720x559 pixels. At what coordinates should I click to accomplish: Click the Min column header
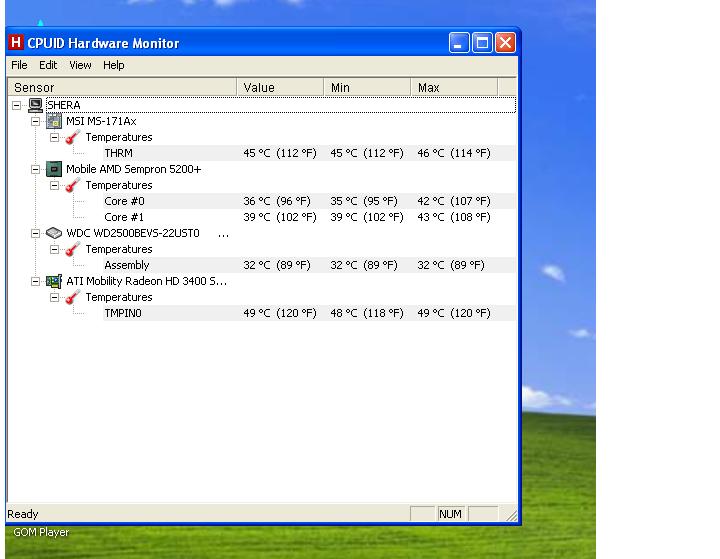(x=367, y=87)
